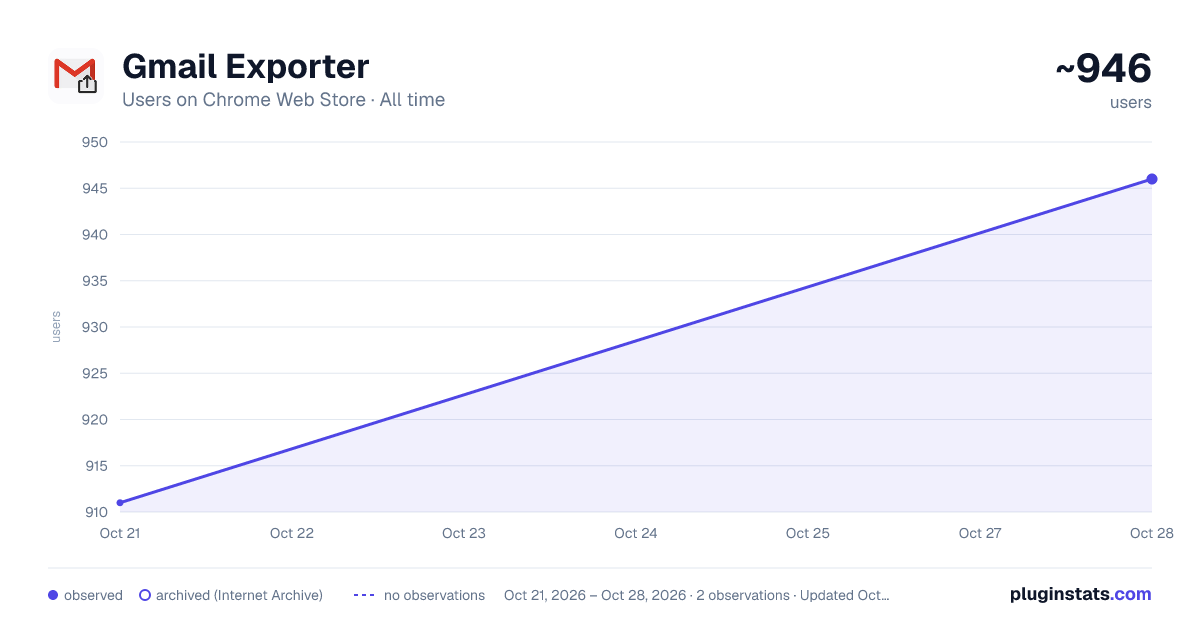Click the date range observations text

(x=696, y=595)
